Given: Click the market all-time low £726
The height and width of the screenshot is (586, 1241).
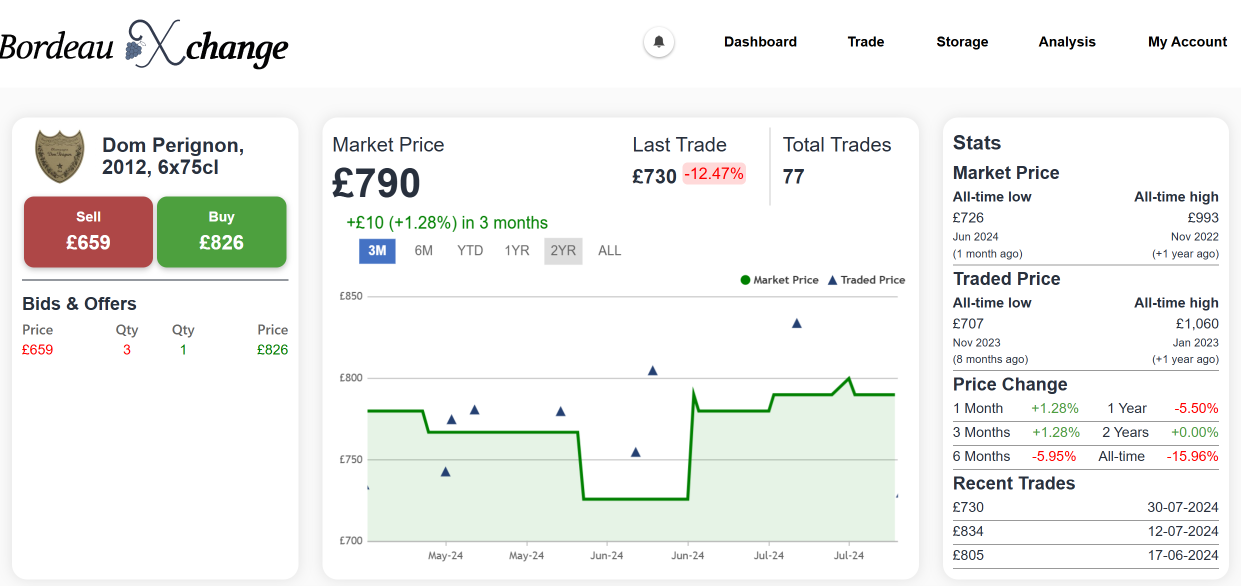Looking at the screenshot, I should click(968, 217).
